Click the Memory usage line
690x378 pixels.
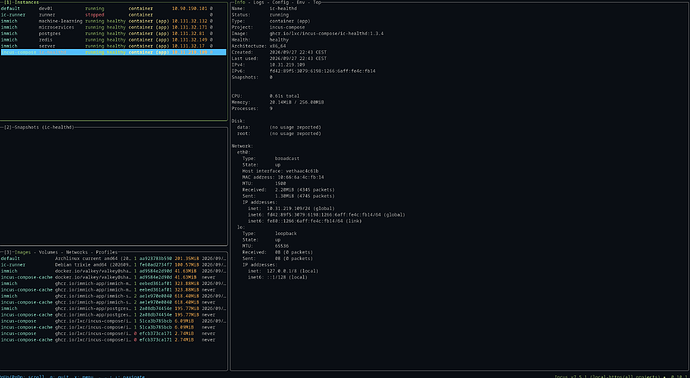coord(278,102)
